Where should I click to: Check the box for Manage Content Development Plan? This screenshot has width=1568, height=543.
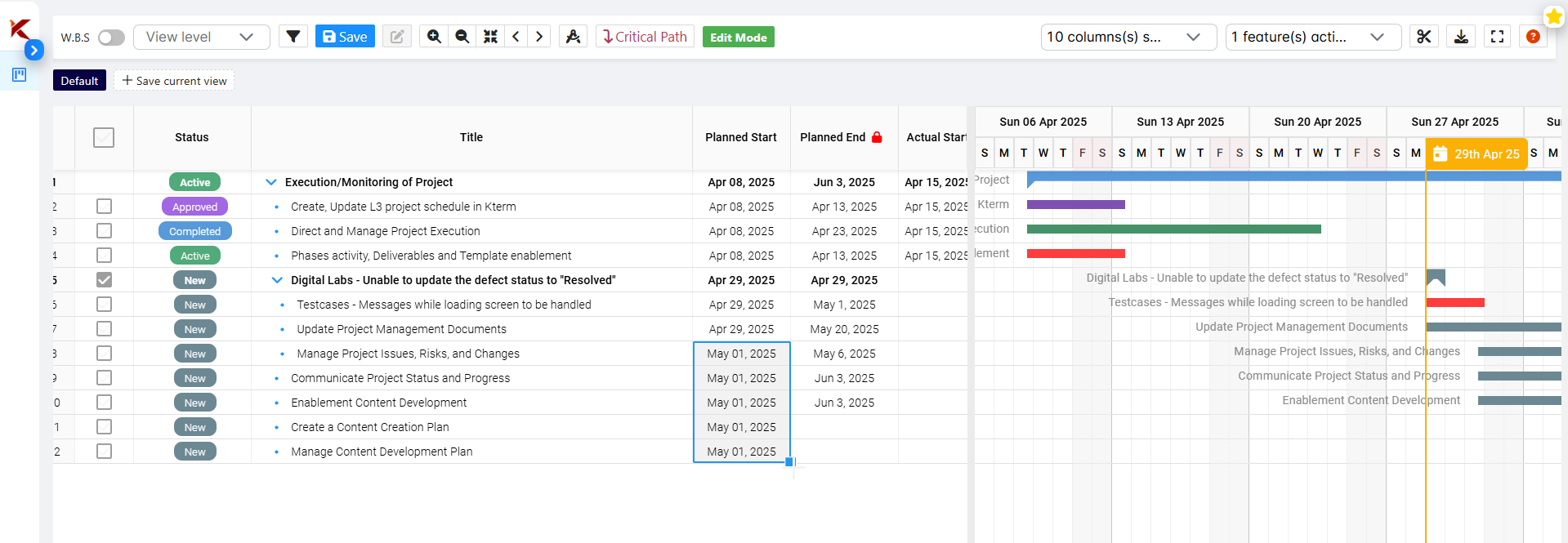click(x=104, y=452)
